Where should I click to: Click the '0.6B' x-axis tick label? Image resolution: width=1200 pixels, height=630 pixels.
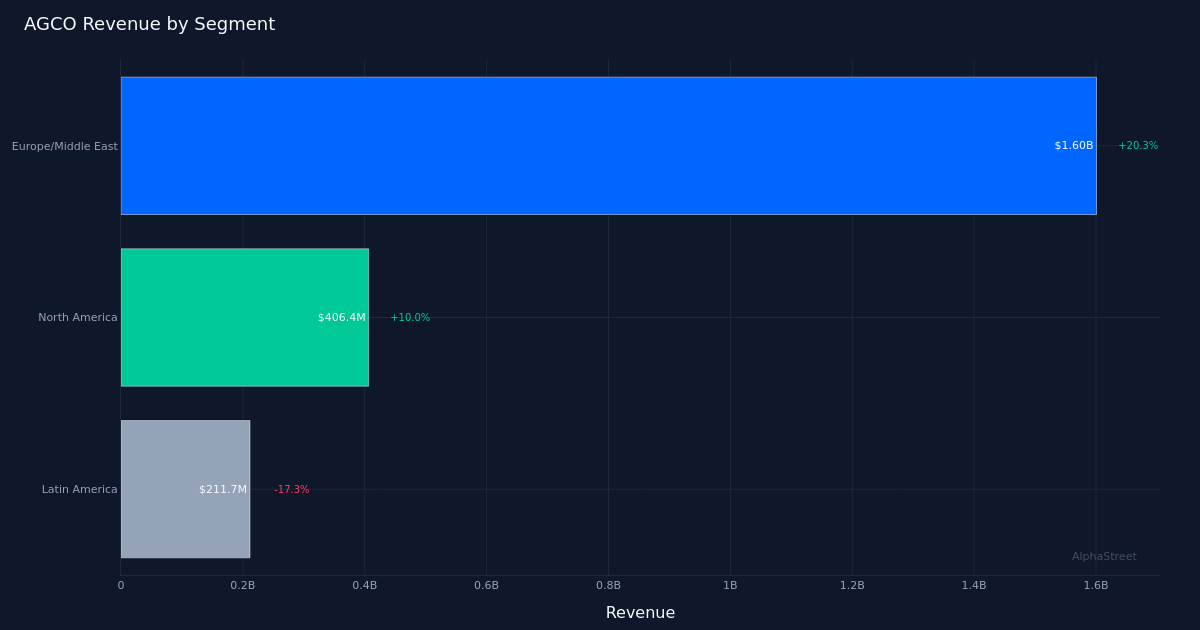pos(486,586)
